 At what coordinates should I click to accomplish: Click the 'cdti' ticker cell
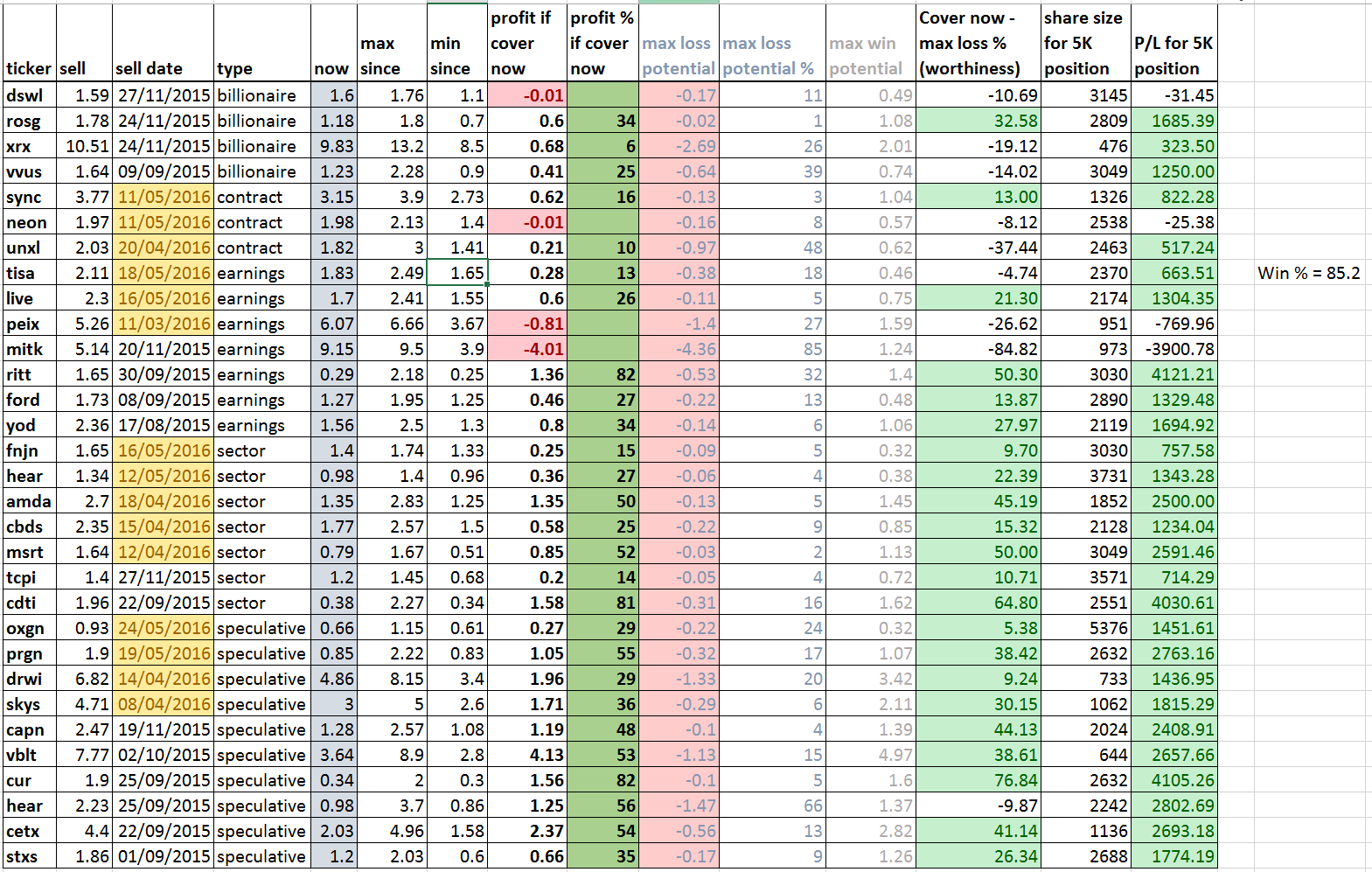pyautogui.click(x=30, y=603)
